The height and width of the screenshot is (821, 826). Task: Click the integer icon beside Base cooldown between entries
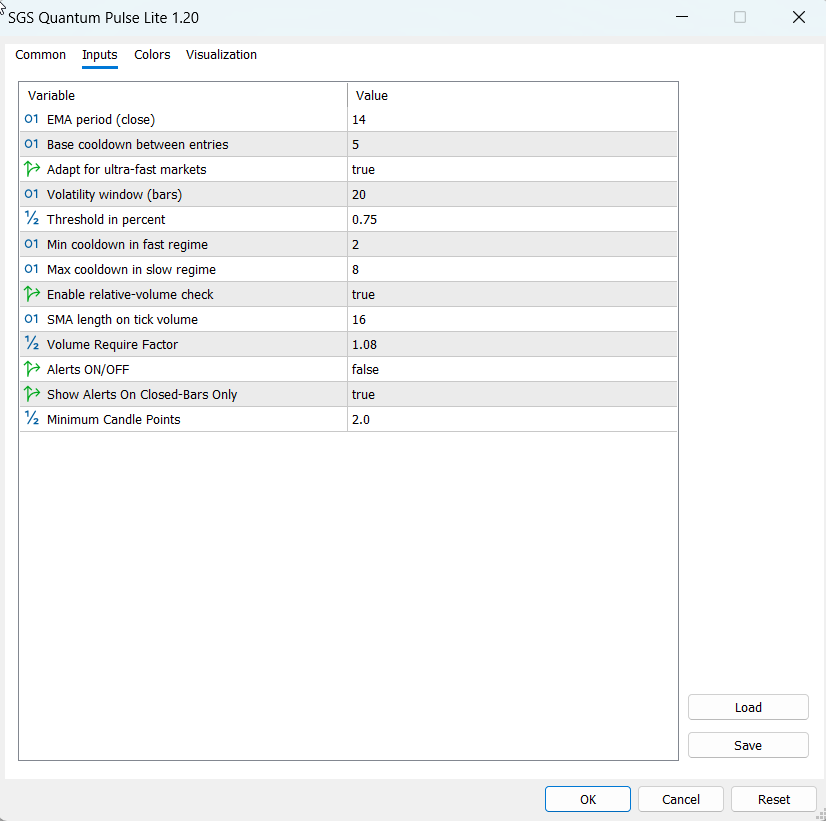tap(32, 144)
